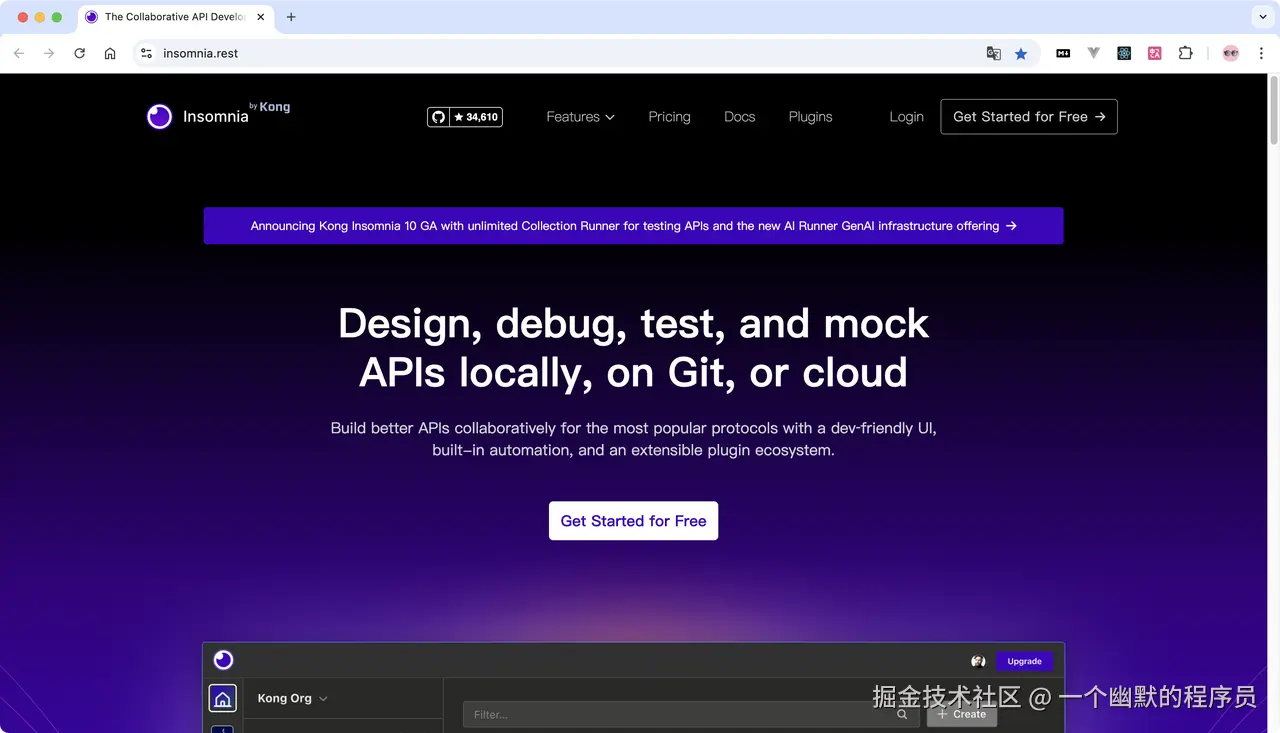Click the Insomnia logo in the navbar

(x=159, y=116)
